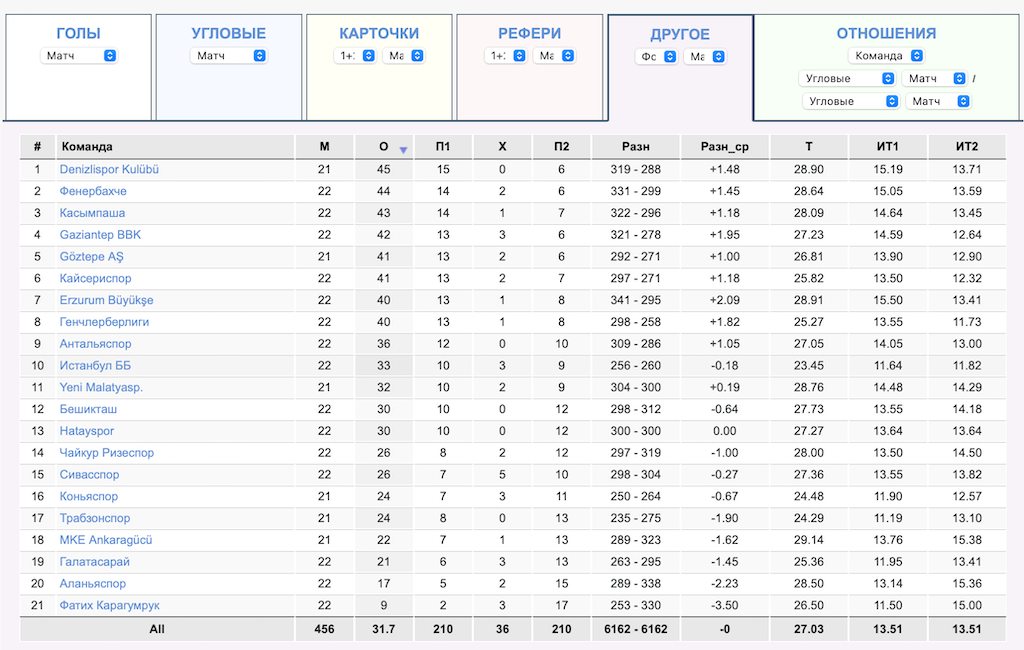Image resolution: width=1024 pixels, height=650 pixels.
Task: Open the Ма dropdown in ДРУГОЕ
Action: pyautogui.click(x=705, y=56)
